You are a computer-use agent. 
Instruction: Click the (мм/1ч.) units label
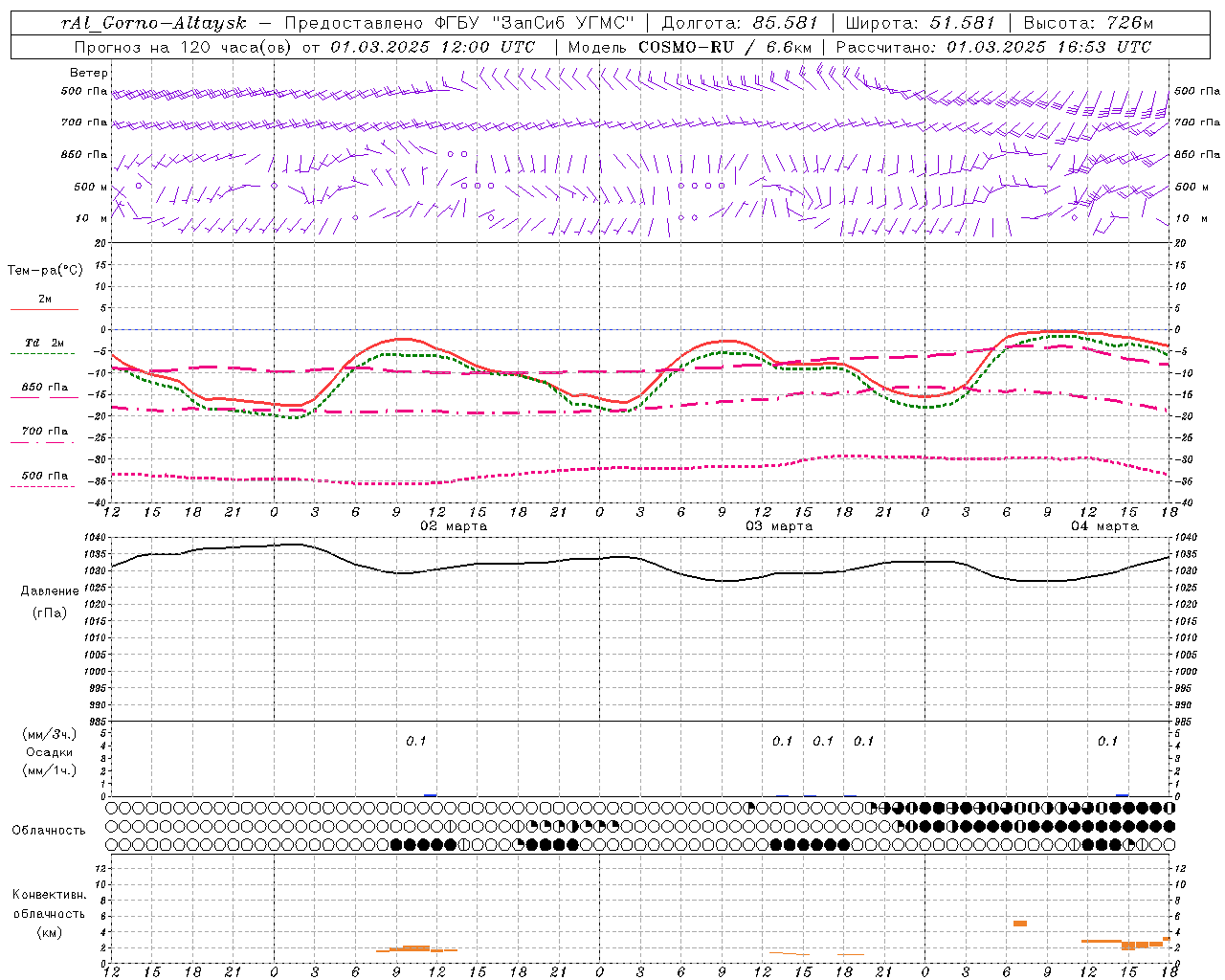(x=50, y=770)
